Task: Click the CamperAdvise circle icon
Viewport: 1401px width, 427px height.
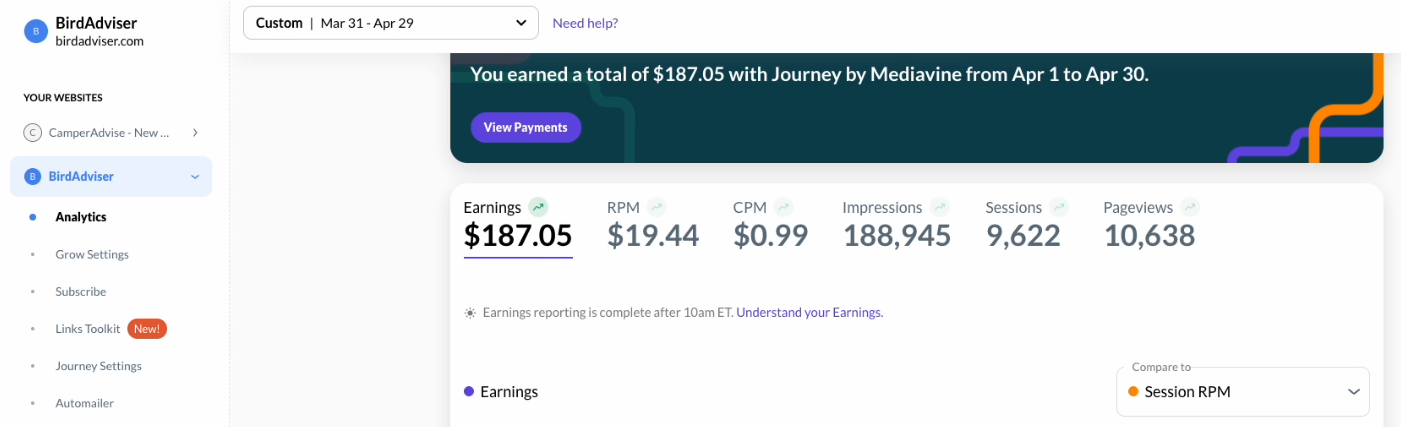Action: click(32, 132)
